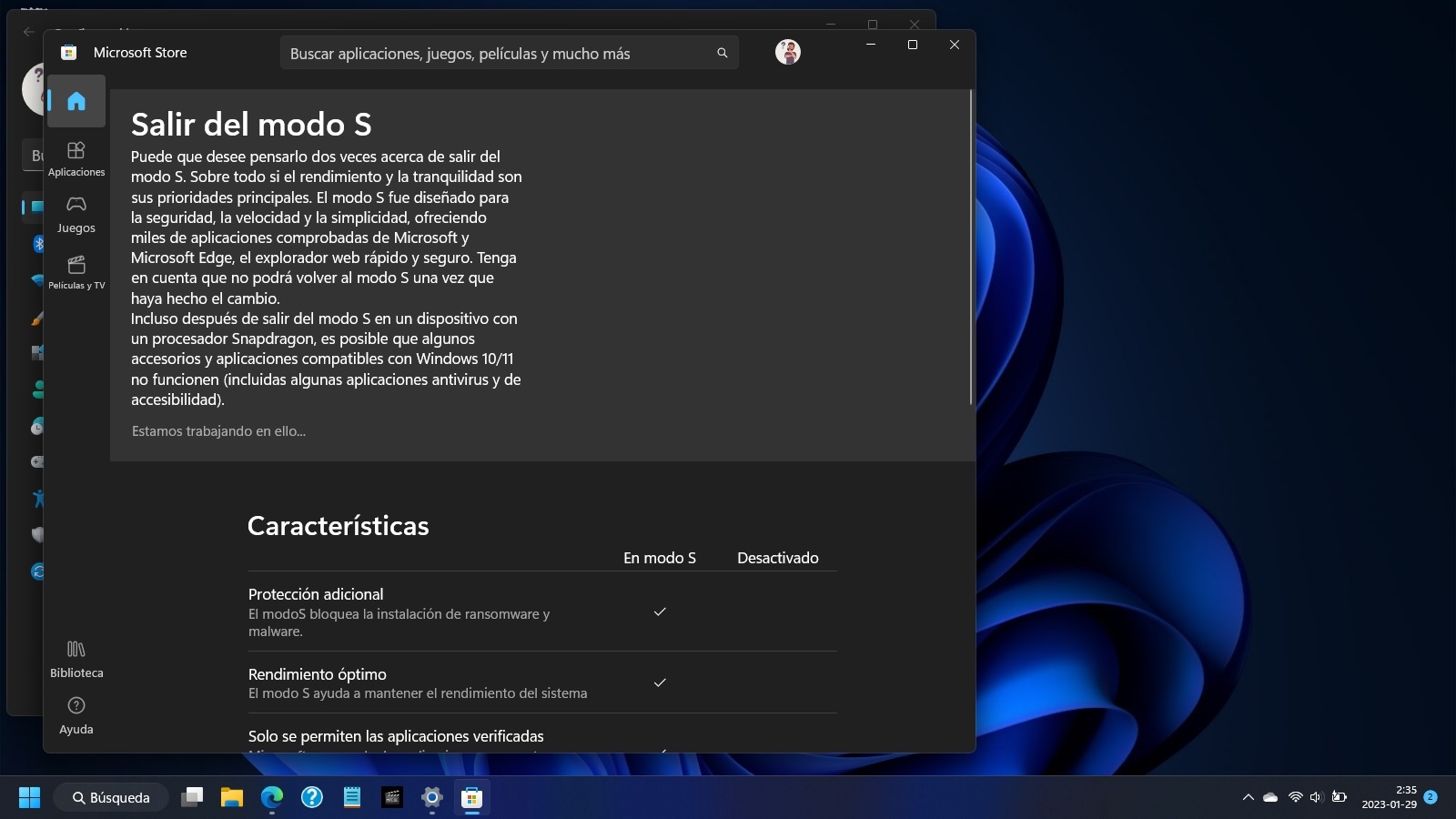Expand the hidden system tray icons chevron
Viewport: 1456px width, 819px height.
pos(1248,797)
